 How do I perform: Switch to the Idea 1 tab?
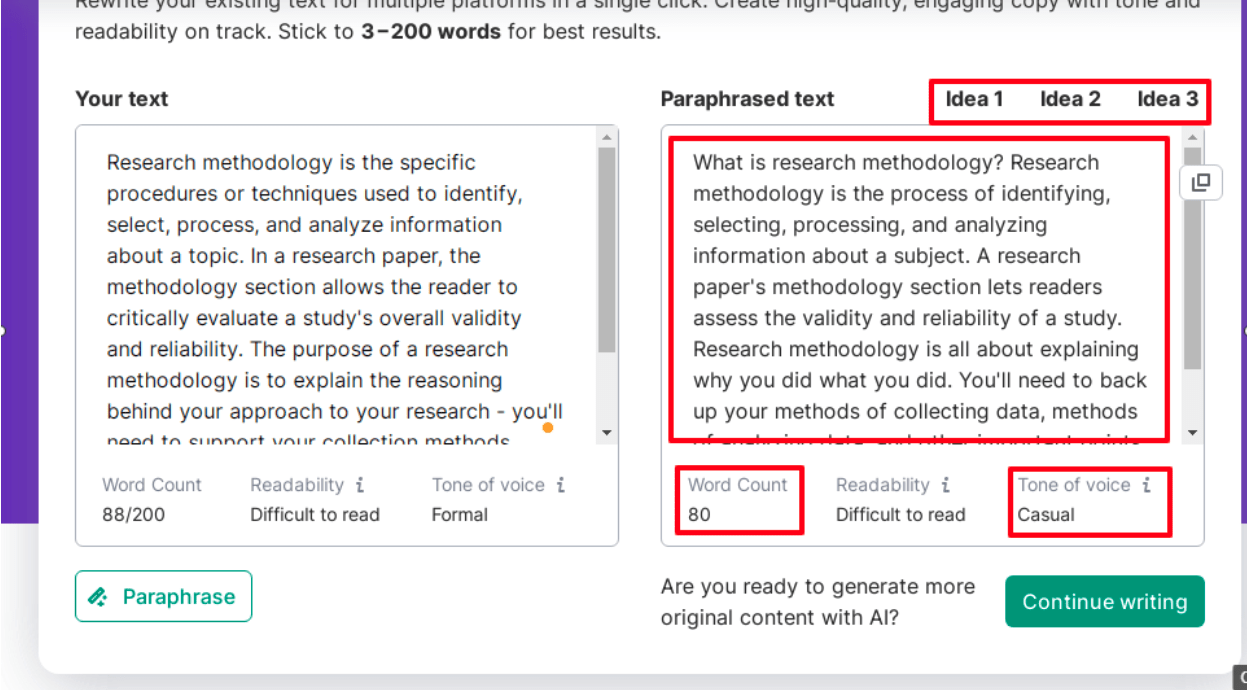coord(974,99)
